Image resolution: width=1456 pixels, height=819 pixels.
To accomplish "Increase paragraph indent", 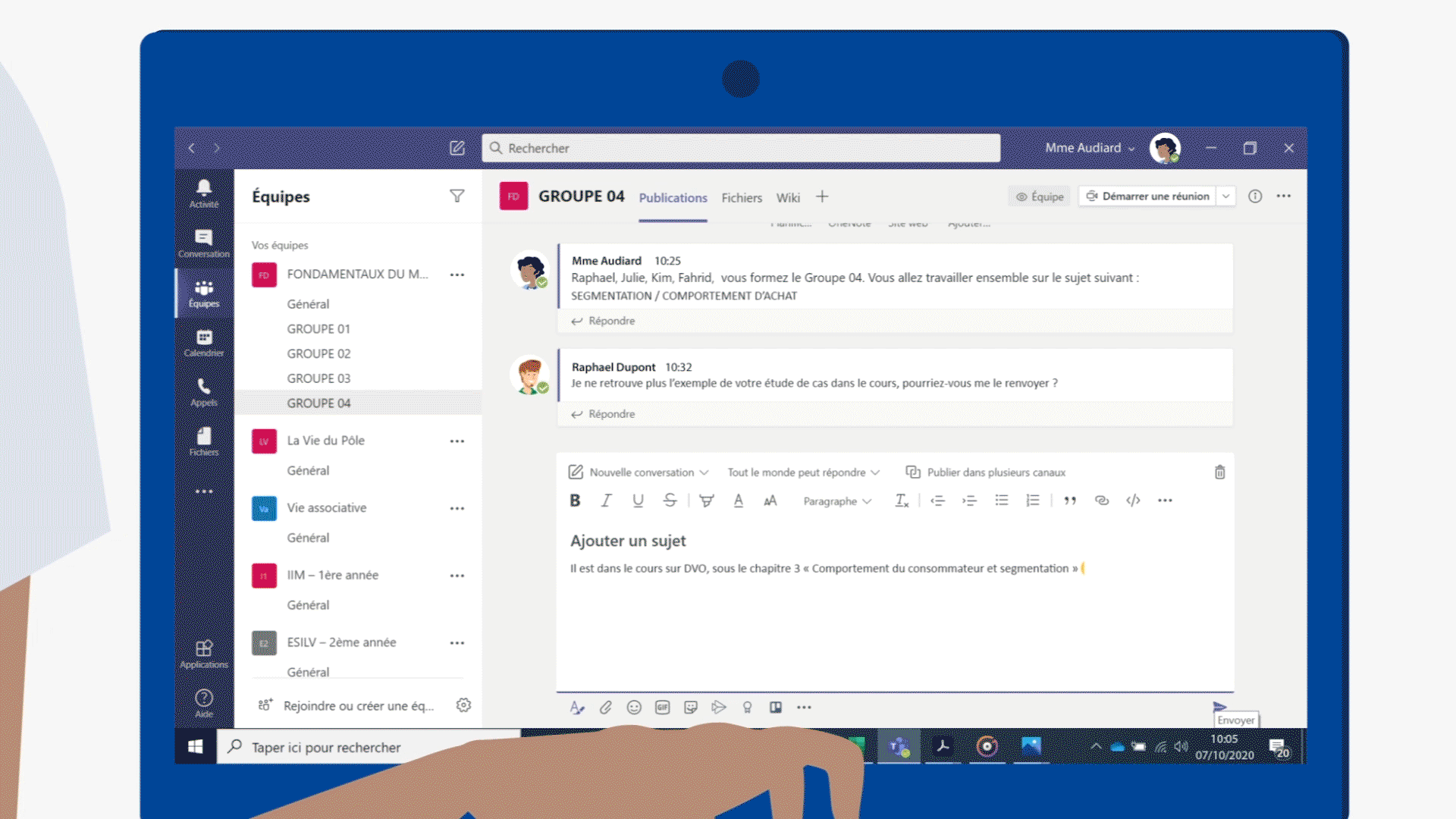I will tap(970, 500).
